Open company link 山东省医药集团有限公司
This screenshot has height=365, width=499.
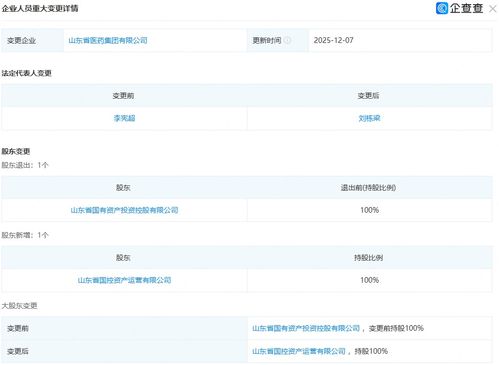108,40
